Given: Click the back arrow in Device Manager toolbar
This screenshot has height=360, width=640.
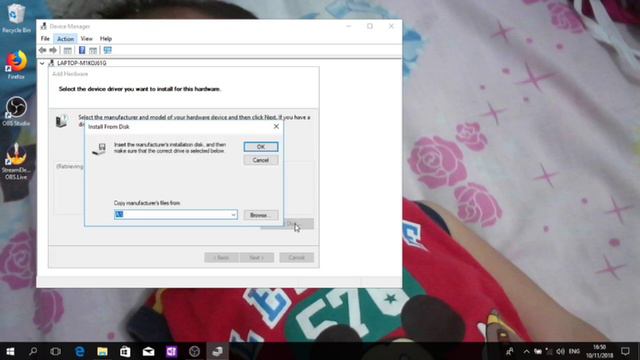Looking at the screenshot, I should [x=42, y=50].
